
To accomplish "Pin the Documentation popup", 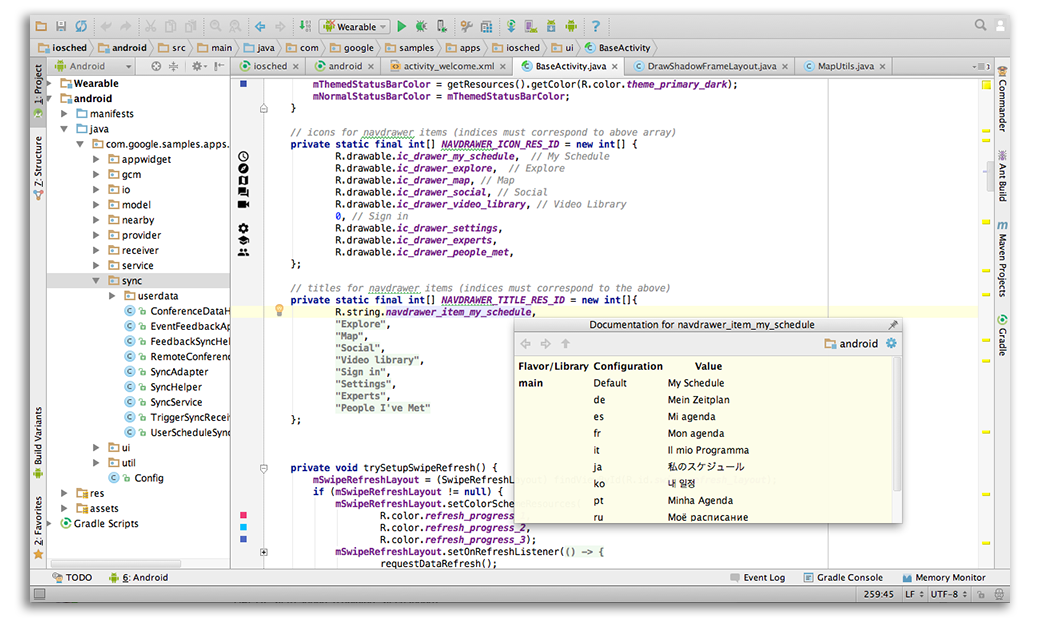I will coord(893,324).
